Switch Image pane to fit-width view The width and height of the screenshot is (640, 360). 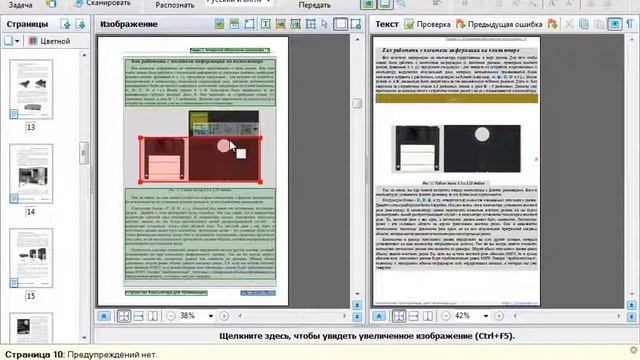[x=139, y=316]
